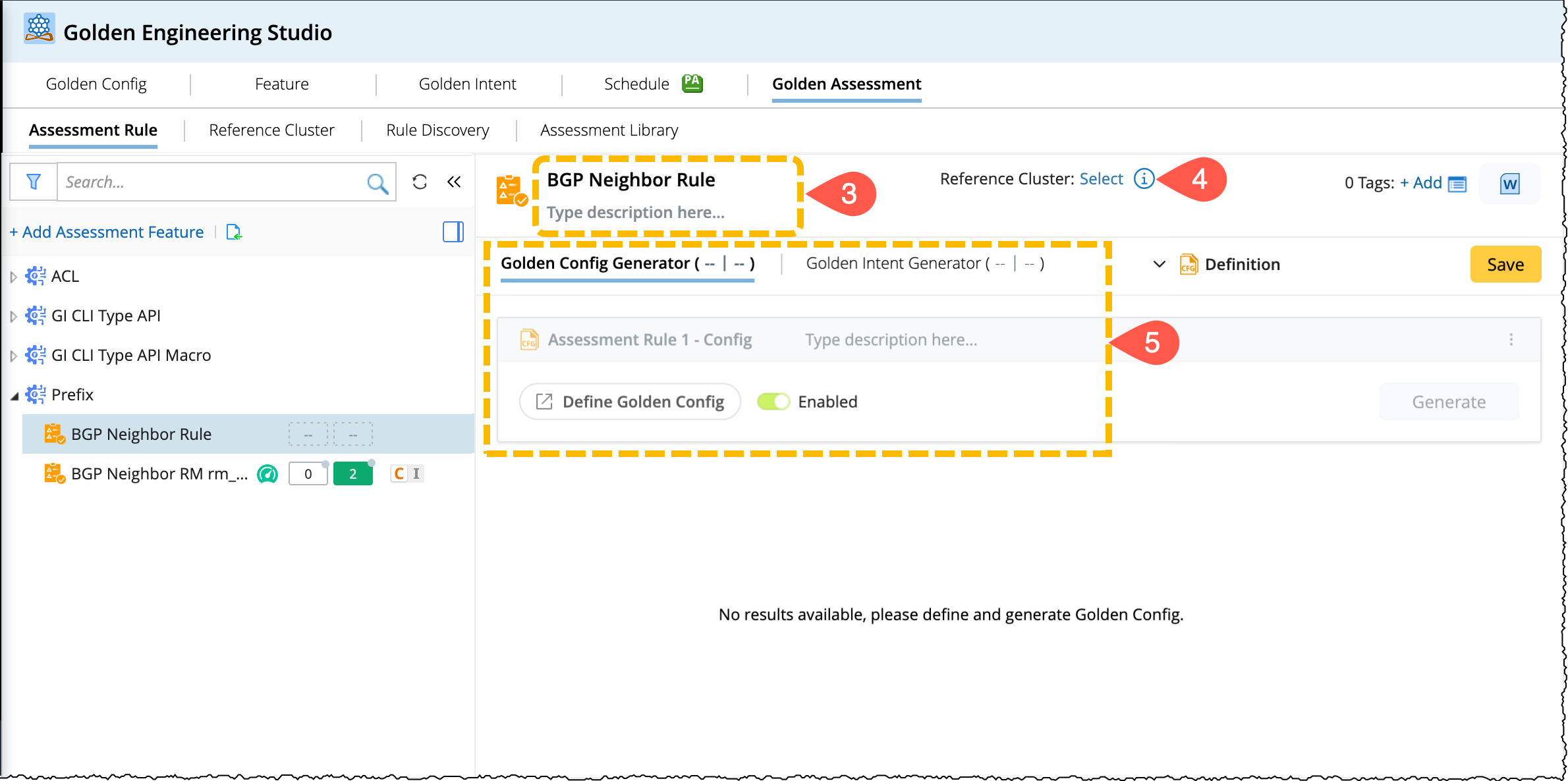This screenshot has width=1568, height=781.
Task: Click the search magnifier icon
Action: [x=377, y=183]
